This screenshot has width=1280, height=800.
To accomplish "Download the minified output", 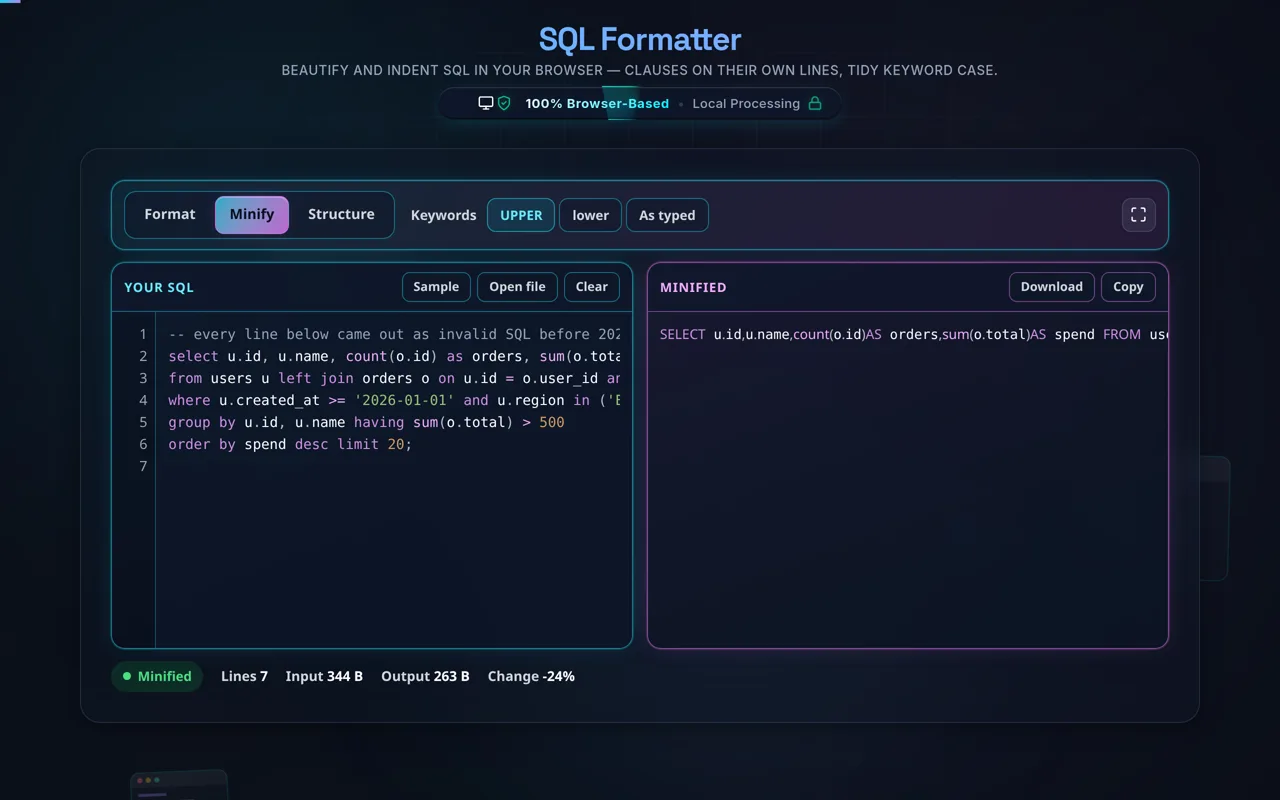I will click(x=1051, y=287).
